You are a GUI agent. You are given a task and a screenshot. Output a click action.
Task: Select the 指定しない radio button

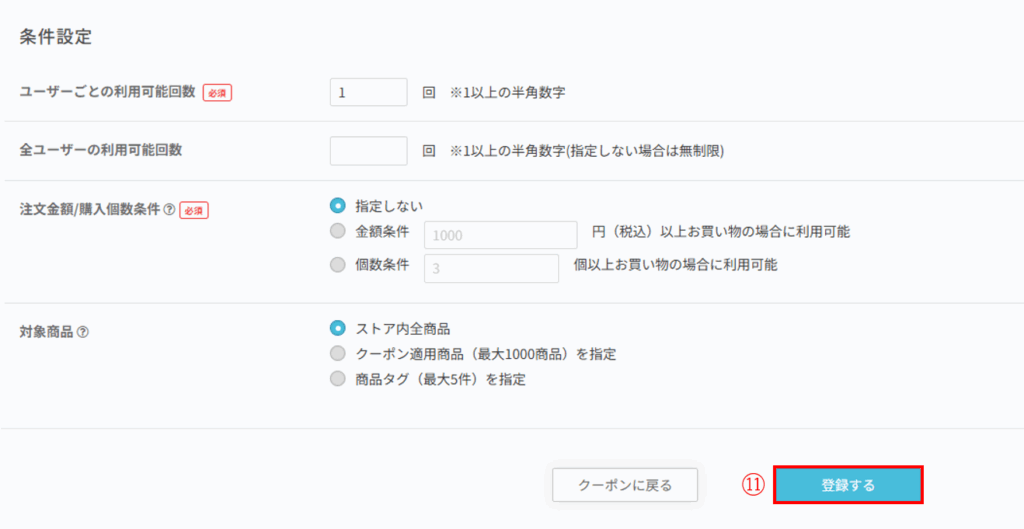point(338,205)
